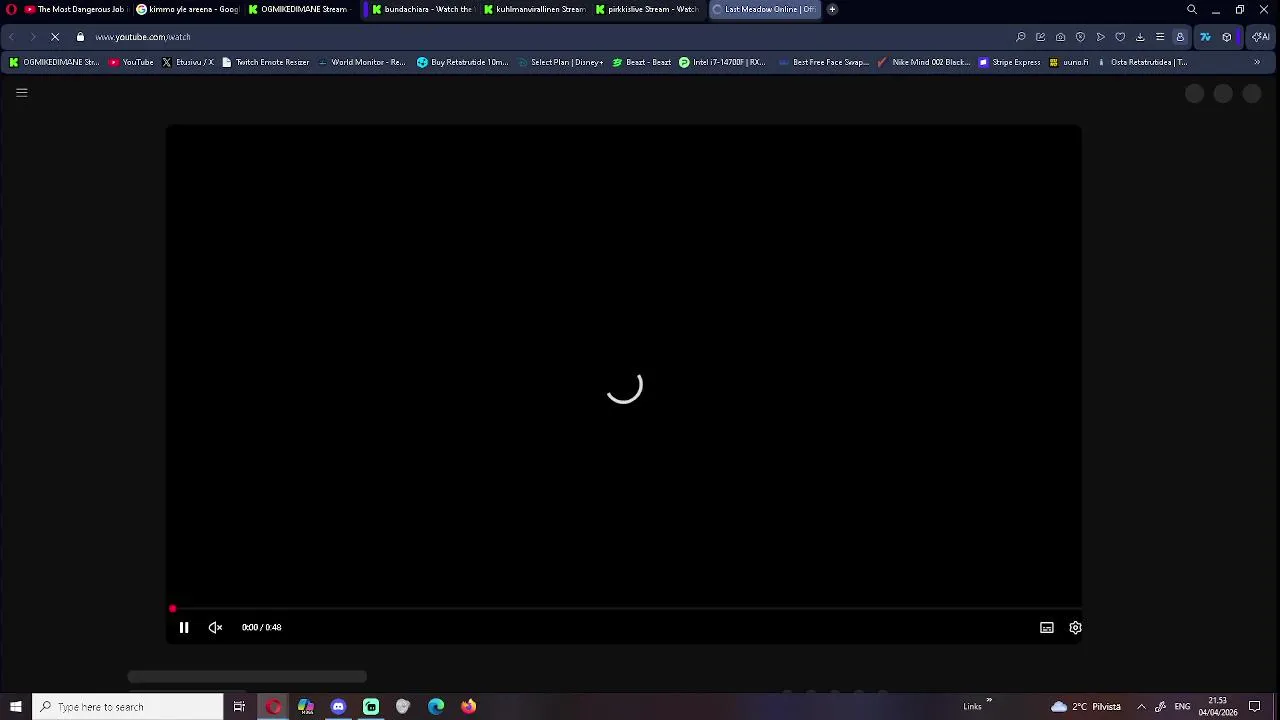Open the edit snapshot note icon
The image size is (1280, 720).
(1040, 37)
